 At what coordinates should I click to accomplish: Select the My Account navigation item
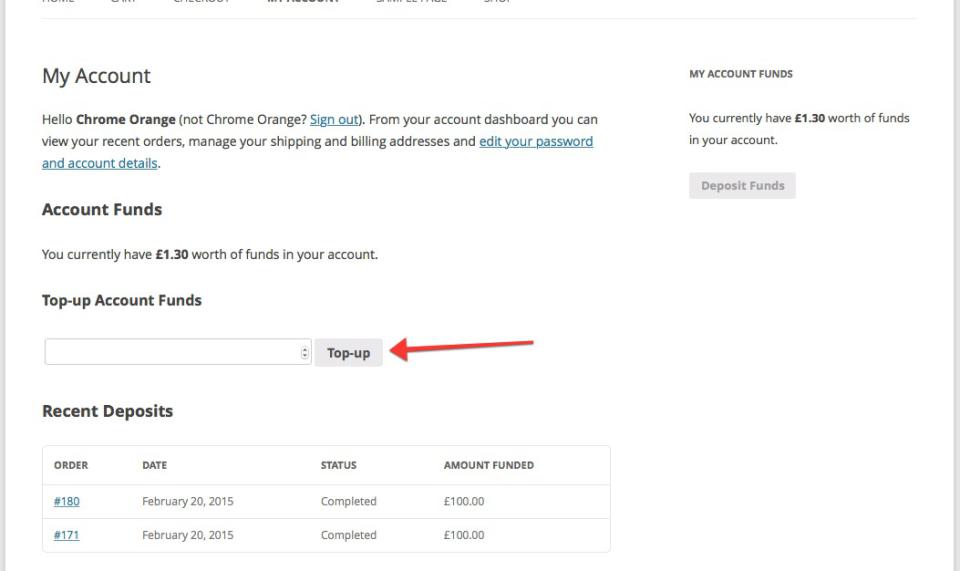click(302, 2)
